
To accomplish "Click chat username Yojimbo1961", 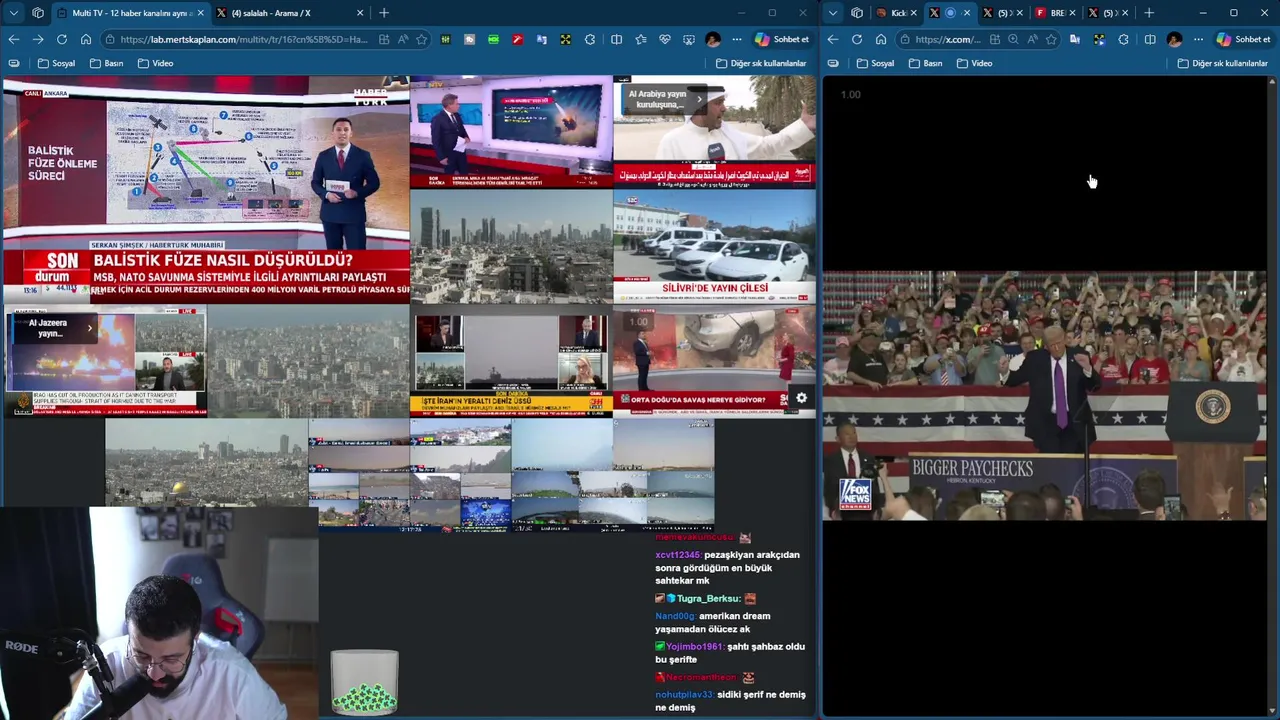I will [695, 646].
